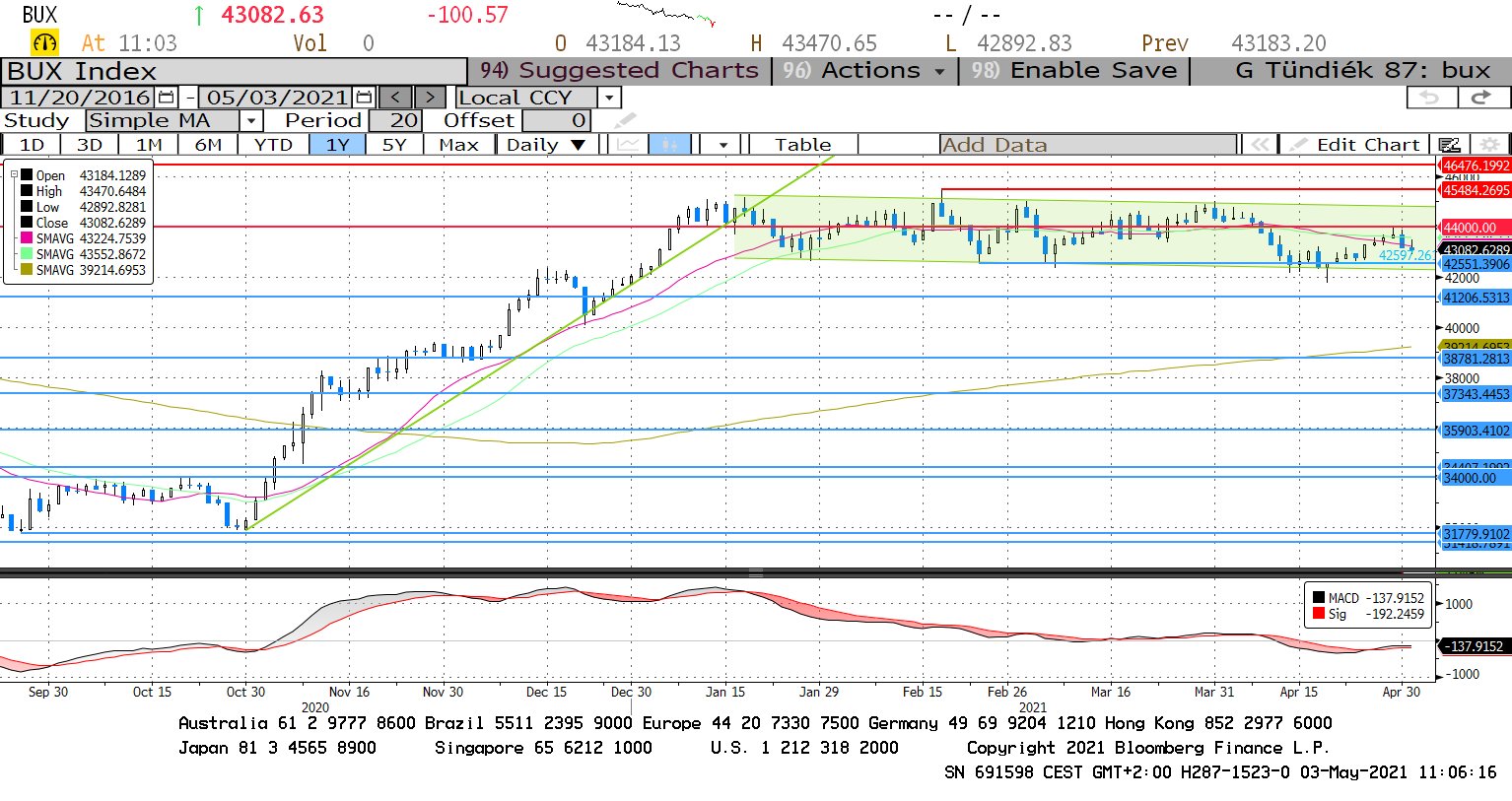The width and height of the screenshot is (1512, 801).
Task: Click the 41206.5313 blue price label
Action: 1476,298
